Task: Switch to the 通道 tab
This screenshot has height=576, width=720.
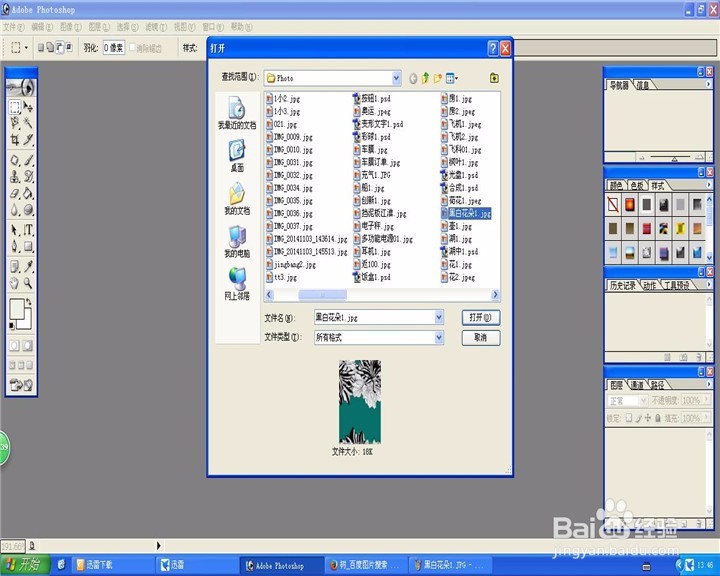Action: coord(636,385)
